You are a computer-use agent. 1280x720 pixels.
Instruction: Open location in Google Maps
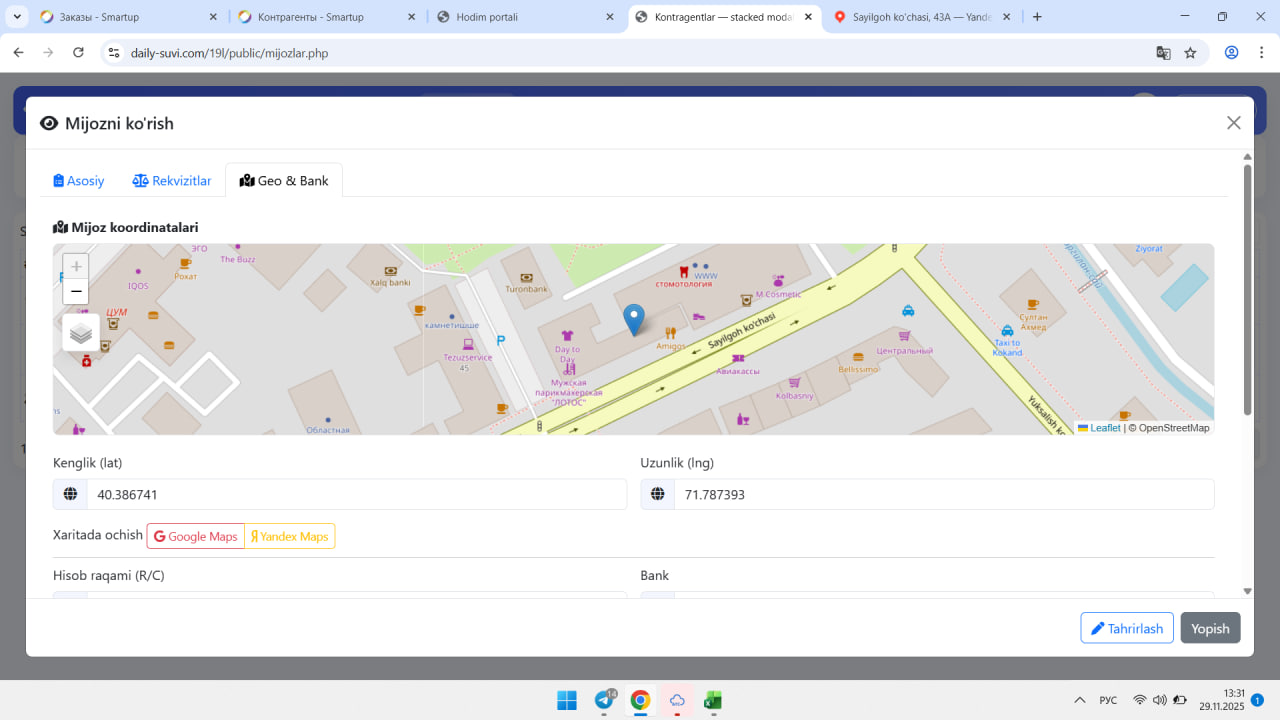(196, 536)
